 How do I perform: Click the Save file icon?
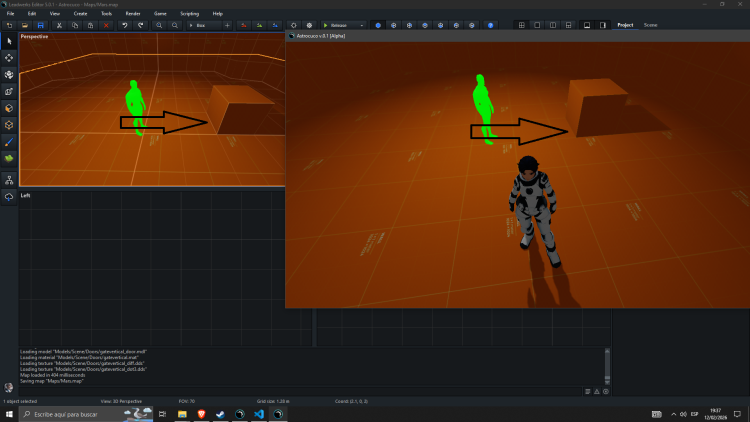point(39,24)
